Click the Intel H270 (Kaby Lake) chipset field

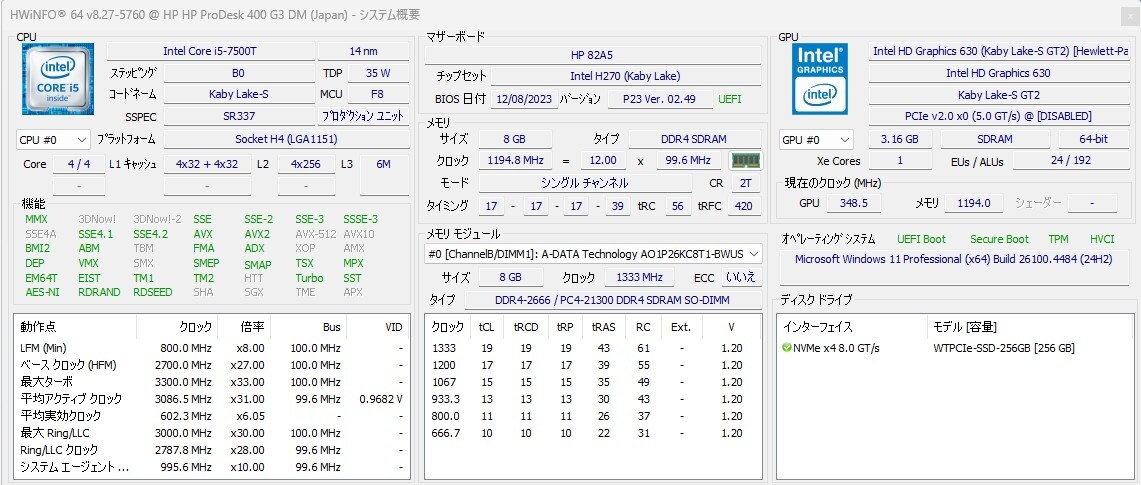point(626,76)
